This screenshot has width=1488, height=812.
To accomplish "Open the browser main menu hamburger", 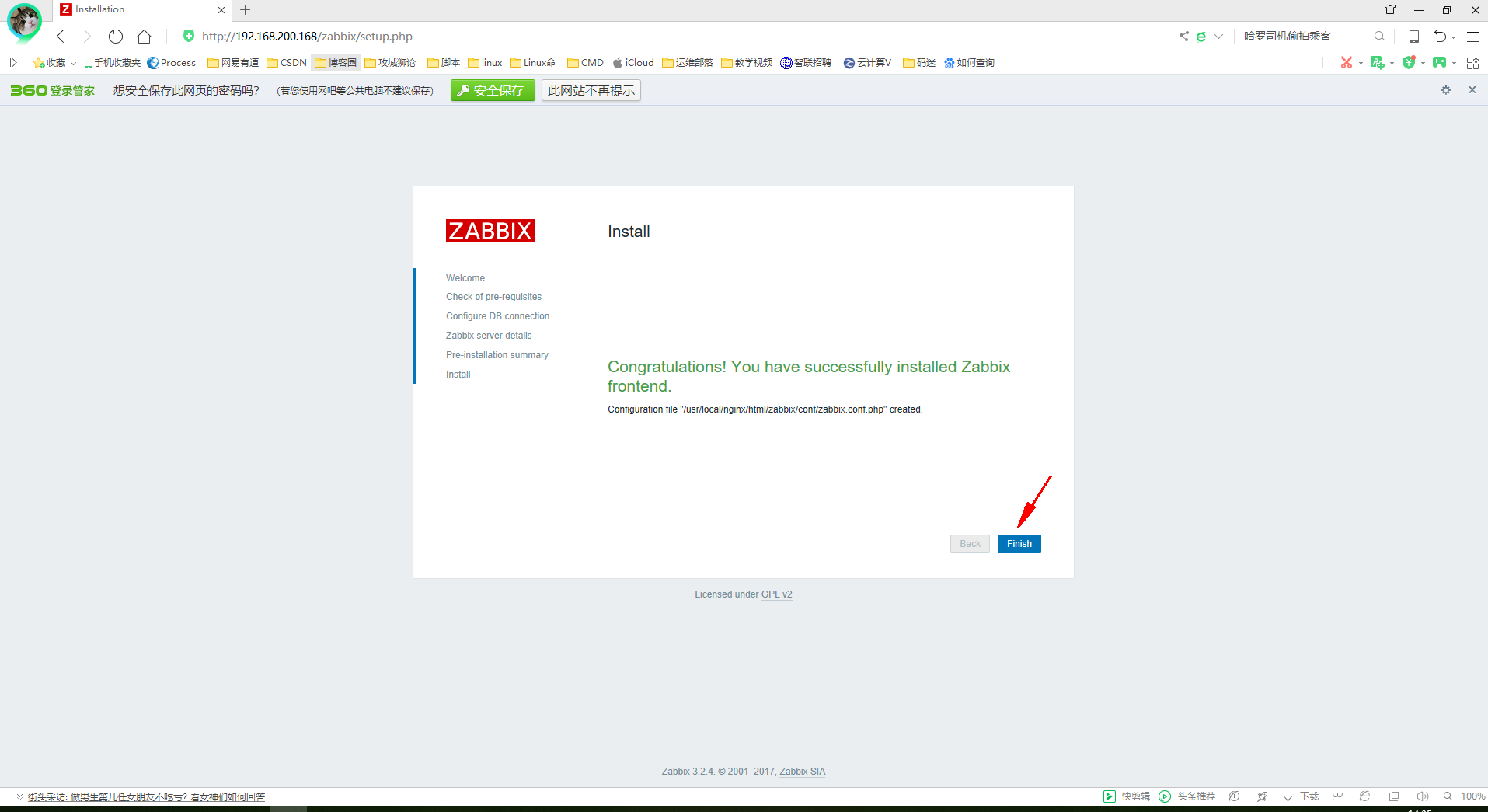I will pos(1472,37).
